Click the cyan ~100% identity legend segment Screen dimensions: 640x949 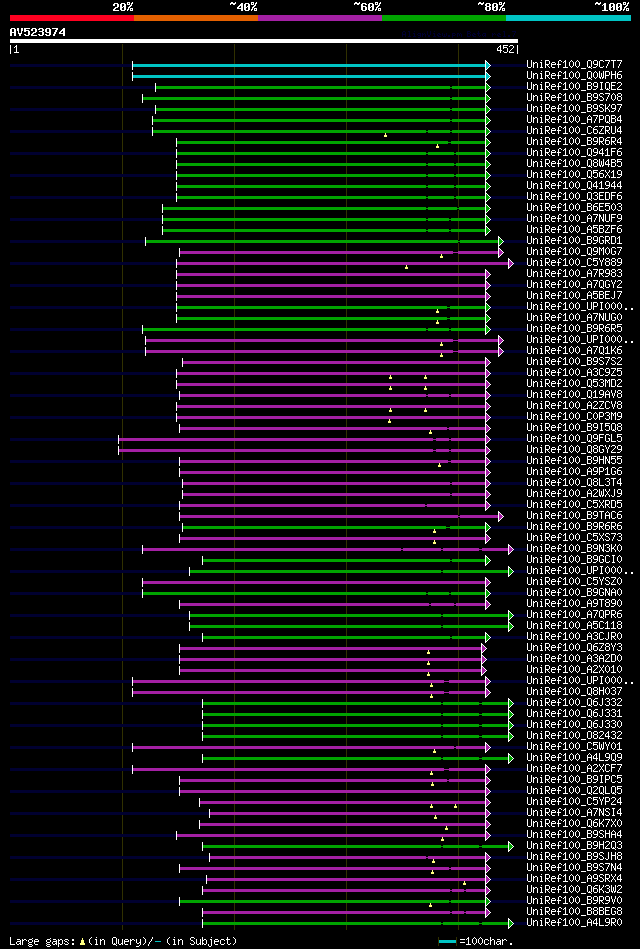tap(568, 18)
